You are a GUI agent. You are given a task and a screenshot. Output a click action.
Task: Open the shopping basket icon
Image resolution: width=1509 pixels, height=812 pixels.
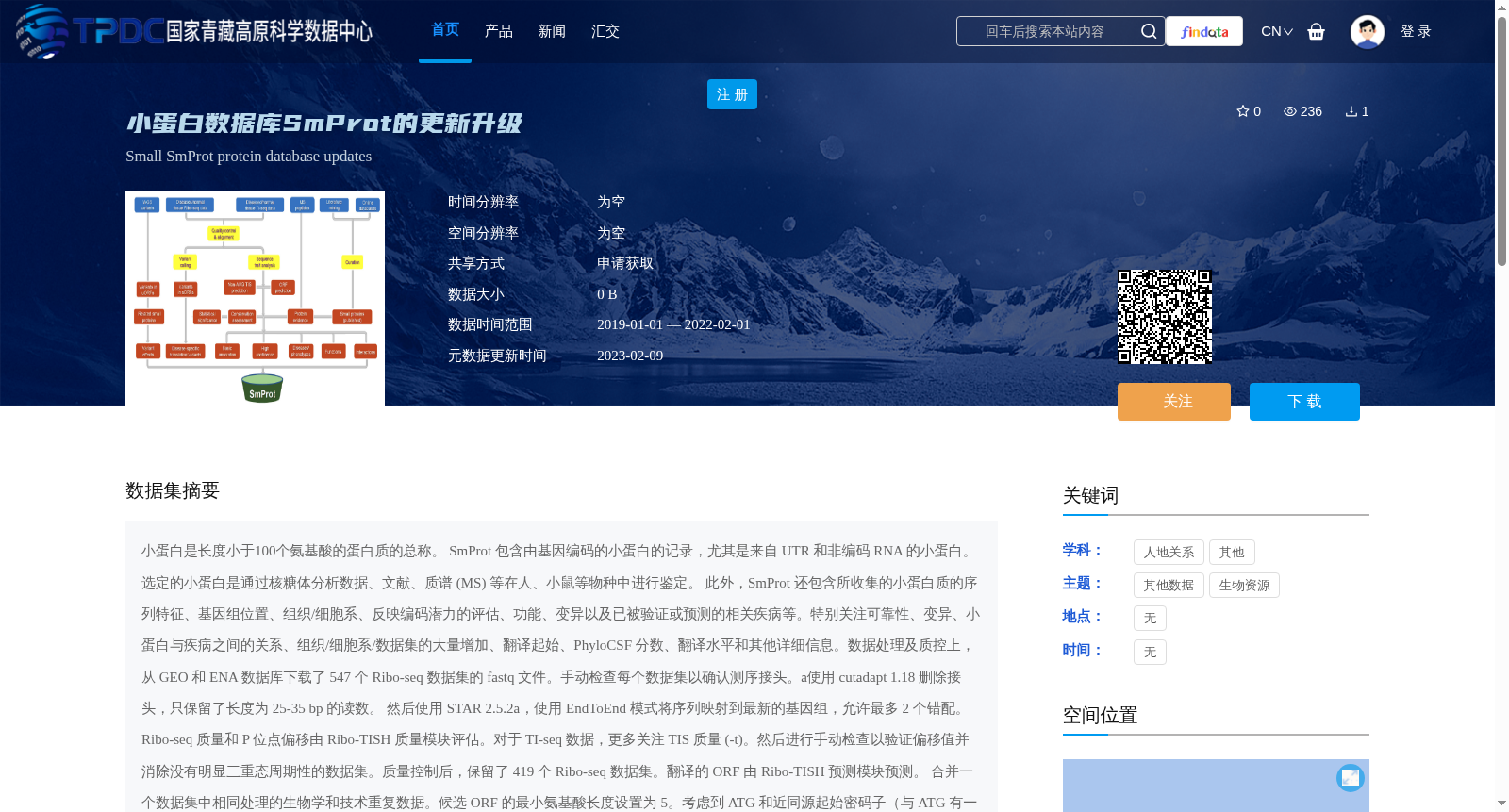(x=1316, y=31)
